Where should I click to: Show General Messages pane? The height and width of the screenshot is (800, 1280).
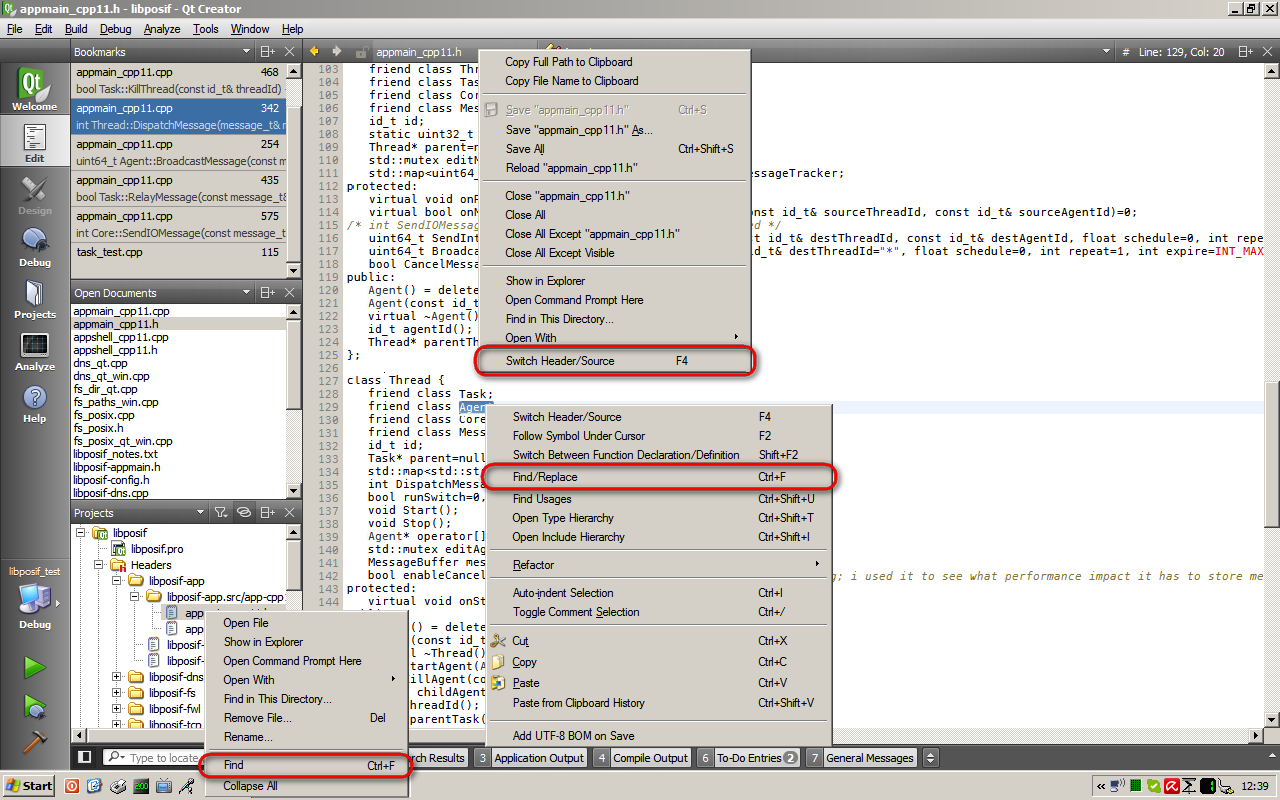(x=861, y=758)
